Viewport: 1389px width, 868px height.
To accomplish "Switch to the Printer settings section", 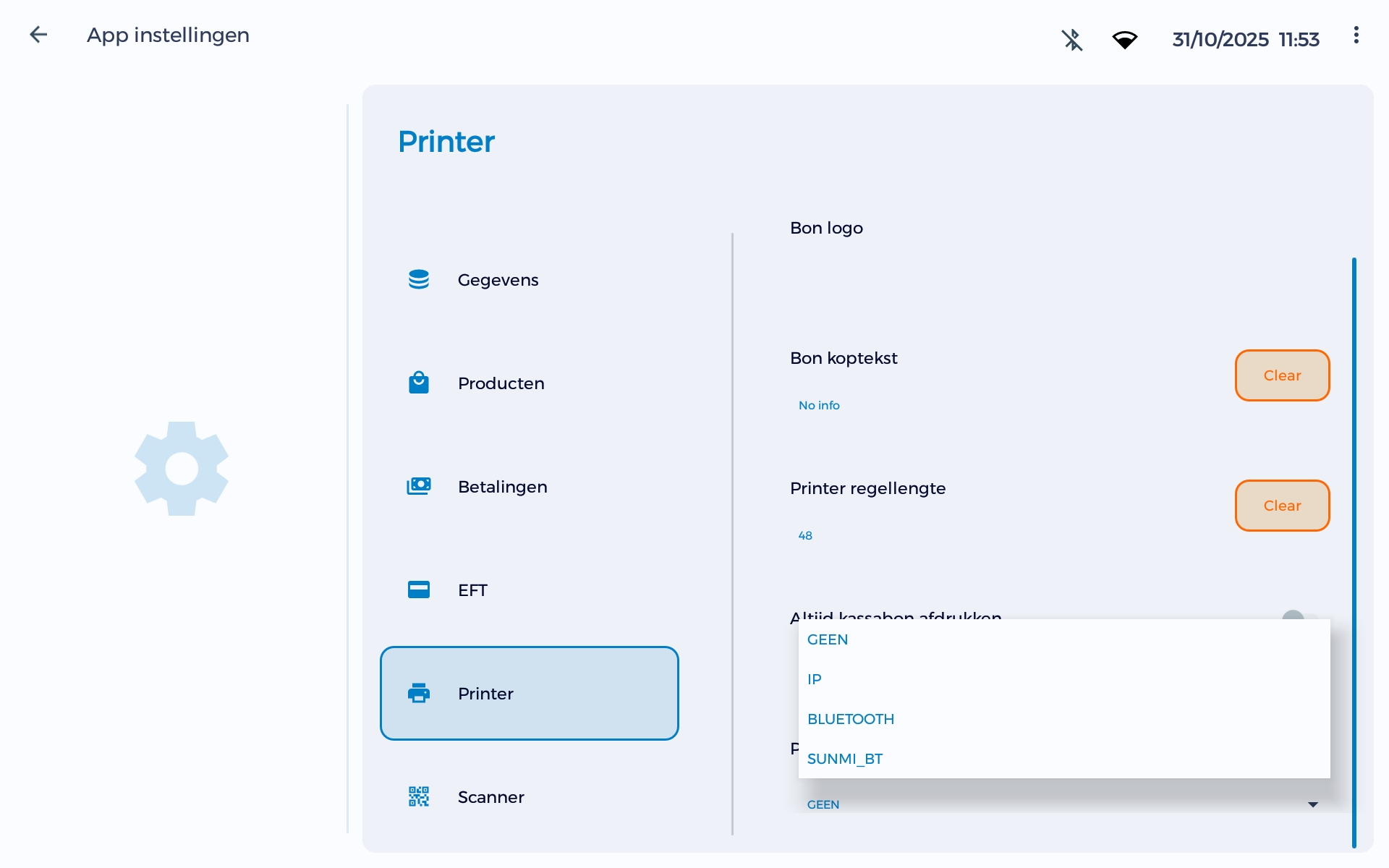I will tap(529, 693).
